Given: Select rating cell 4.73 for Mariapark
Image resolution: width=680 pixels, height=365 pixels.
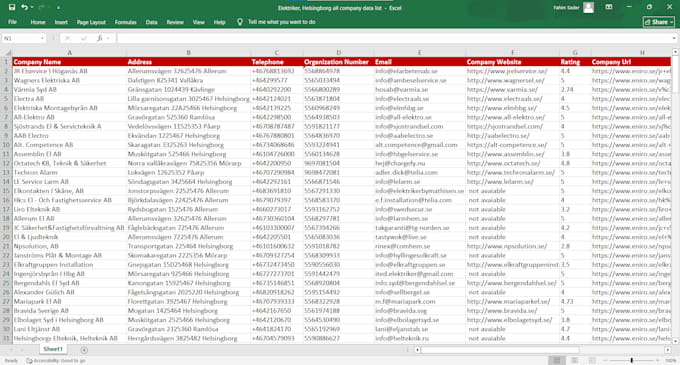Looking at the screenshot, I should 575,301.
